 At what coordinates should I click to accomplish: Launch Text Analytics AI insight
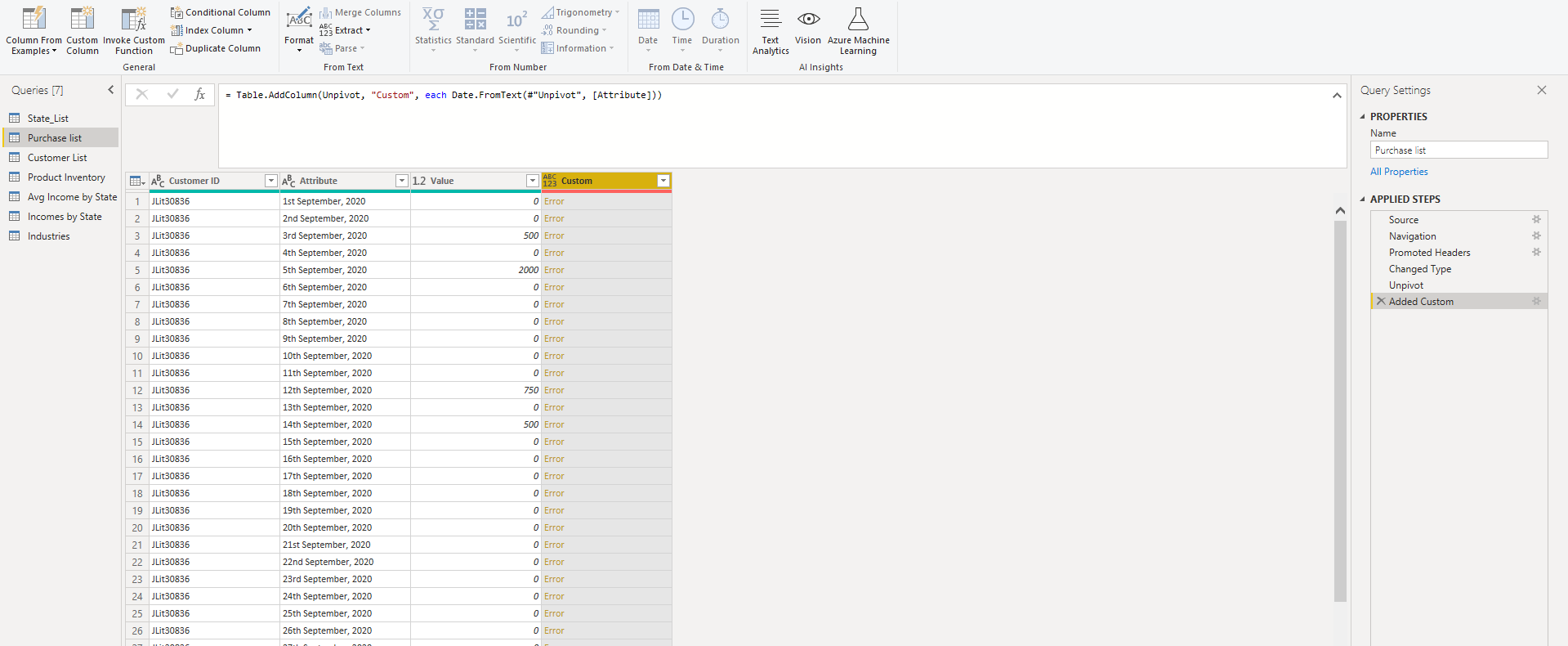pos(771,31)
